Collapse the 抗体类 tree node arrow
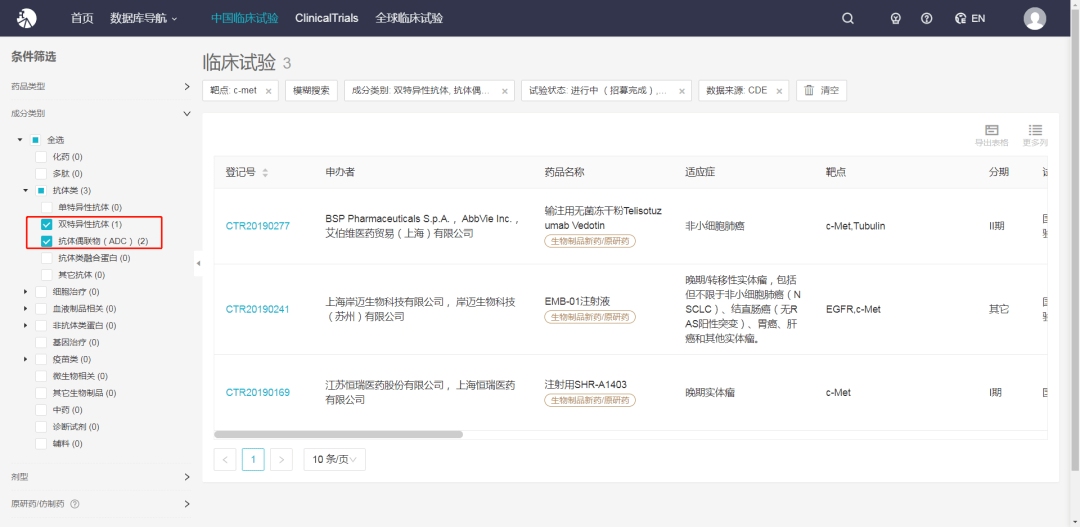The height and width of the screenshot is (527, 1080). (x=25, y=190)
